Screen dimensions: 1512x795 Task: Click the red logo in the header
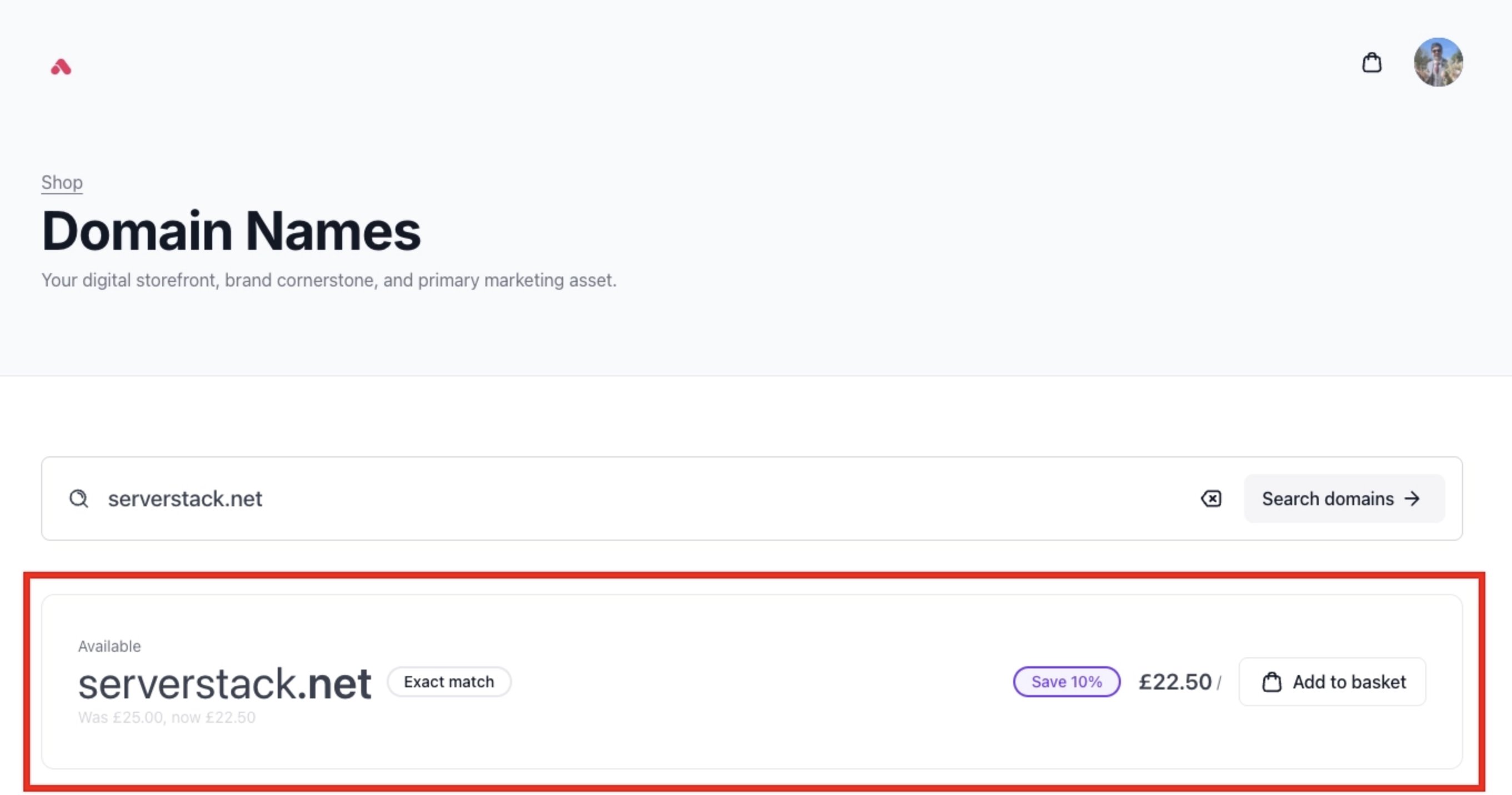click(x=61, y=67)
